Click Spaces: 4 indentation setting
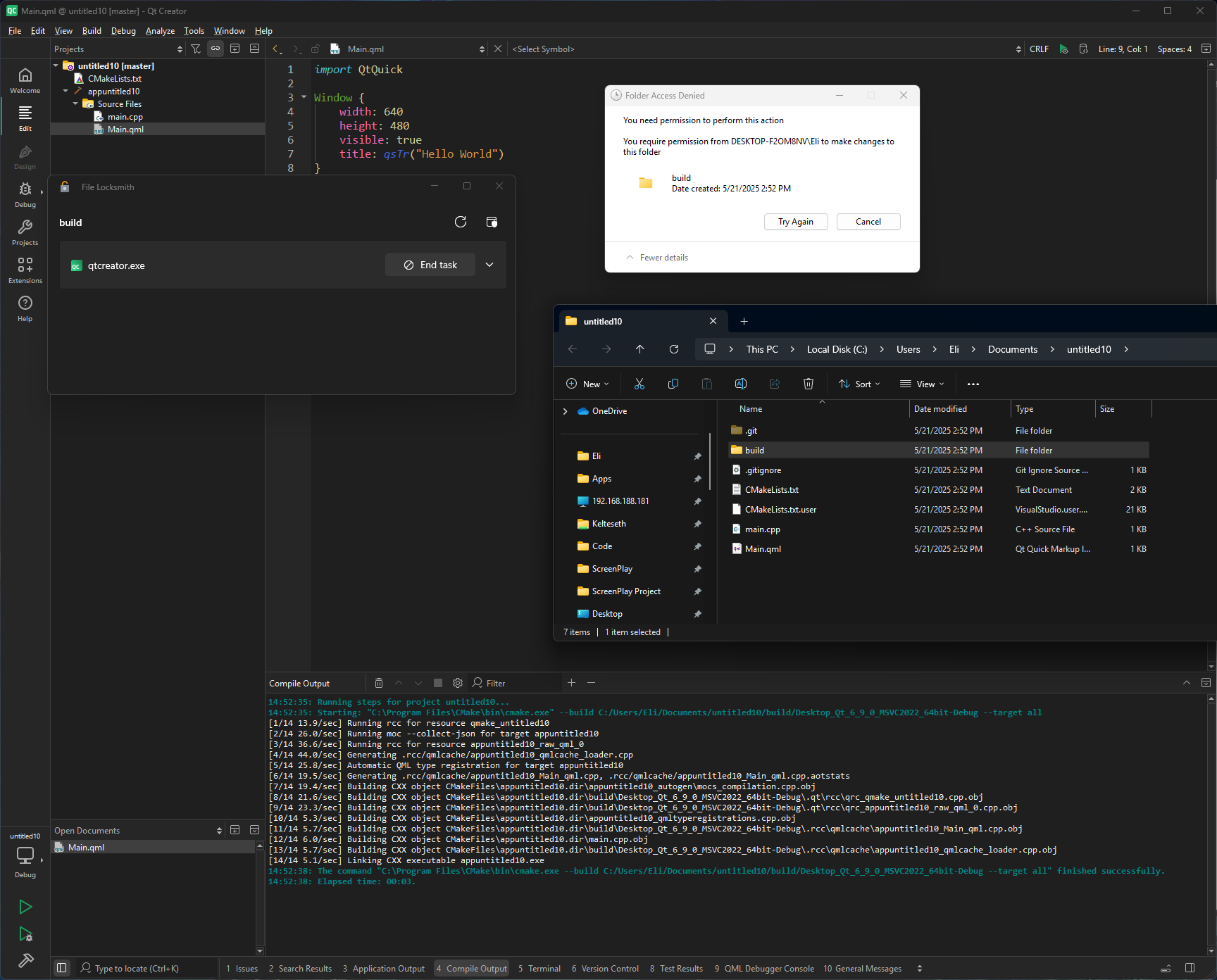1217x980 pixels. click(1175, 49)
